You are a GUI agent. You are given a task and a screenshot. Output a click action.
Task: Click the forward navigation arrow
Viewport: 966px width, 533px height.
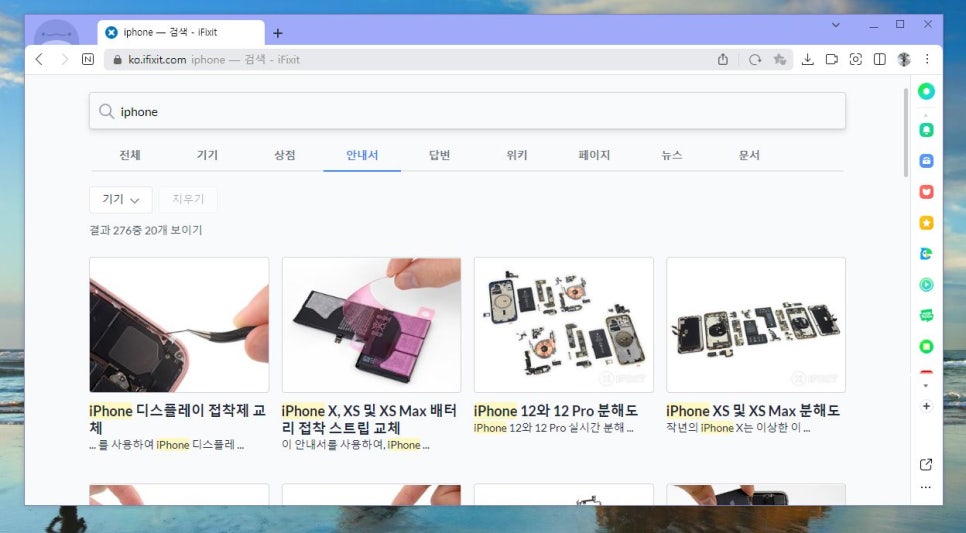coord(64,59)
